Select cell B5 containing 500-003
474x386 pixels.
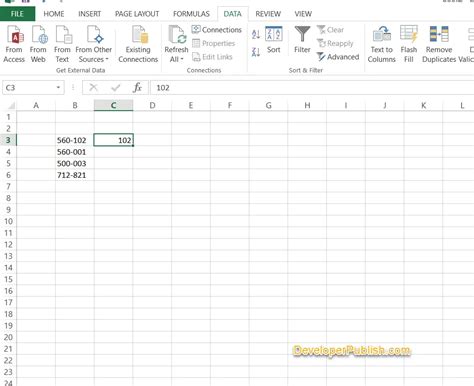[75, 164]
